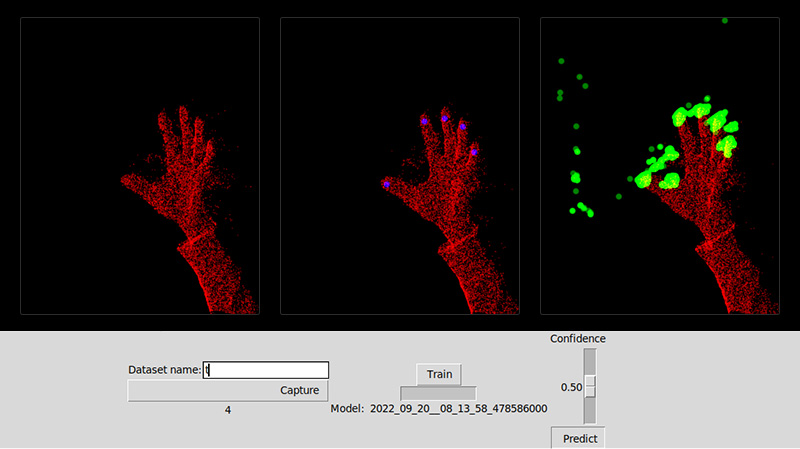Click the blue pinky fingertip marker
This screenshot has height=449, width=800.
474,152
